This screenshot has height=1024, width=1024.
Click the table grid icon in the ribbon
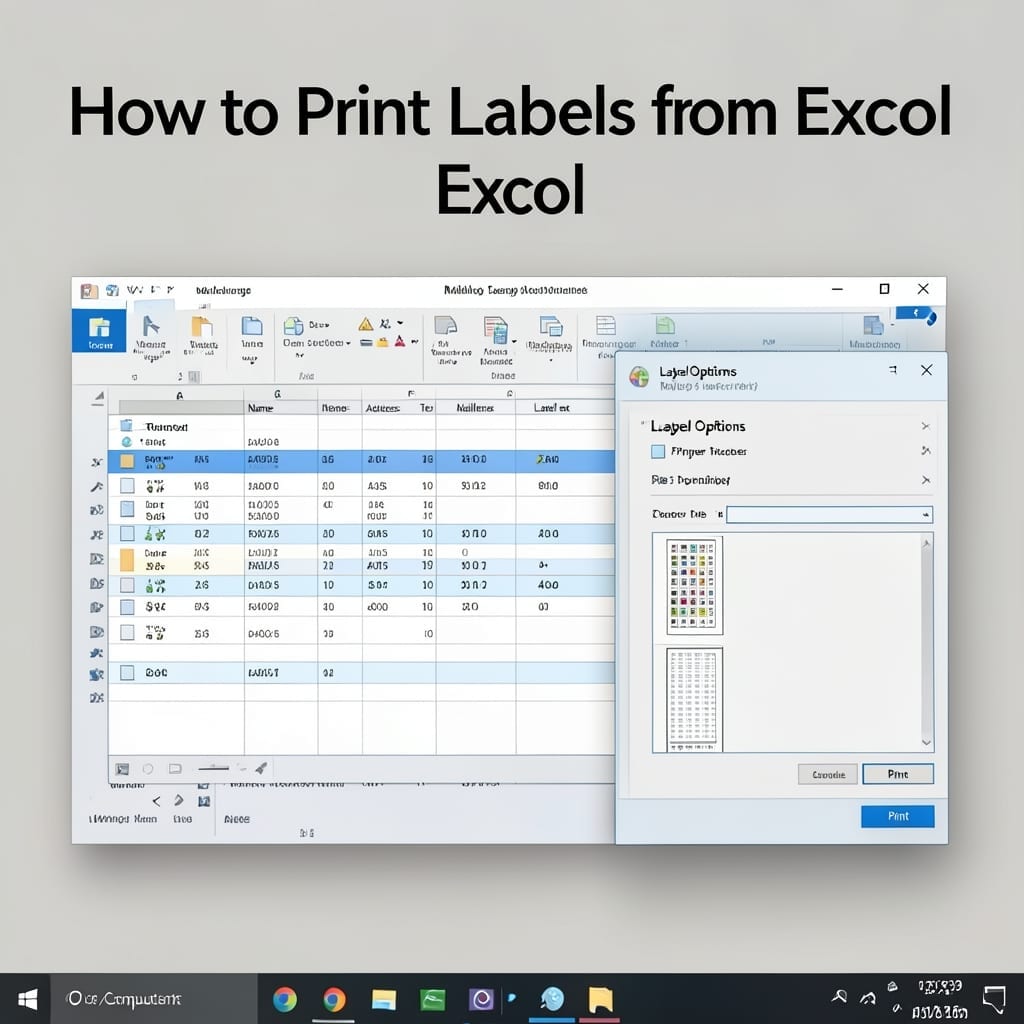coord(605,325)
